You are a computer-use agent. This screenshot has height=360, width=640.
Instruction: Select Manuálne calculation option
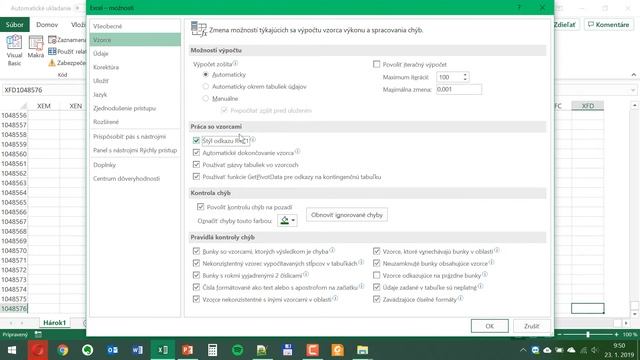[206, 98]
